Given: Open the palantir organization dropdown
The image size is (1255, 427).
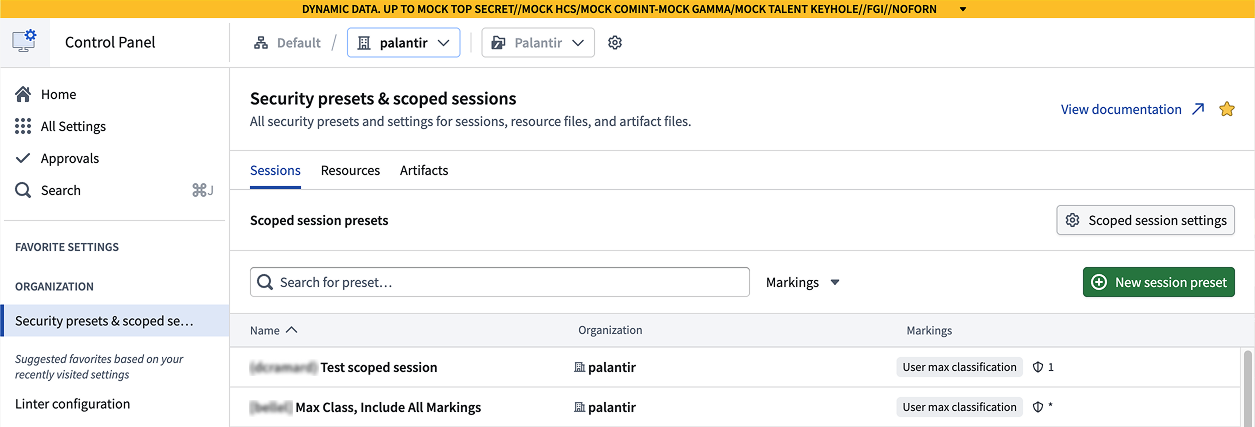Looking at the screenshot, I should [x=403, y=43].
